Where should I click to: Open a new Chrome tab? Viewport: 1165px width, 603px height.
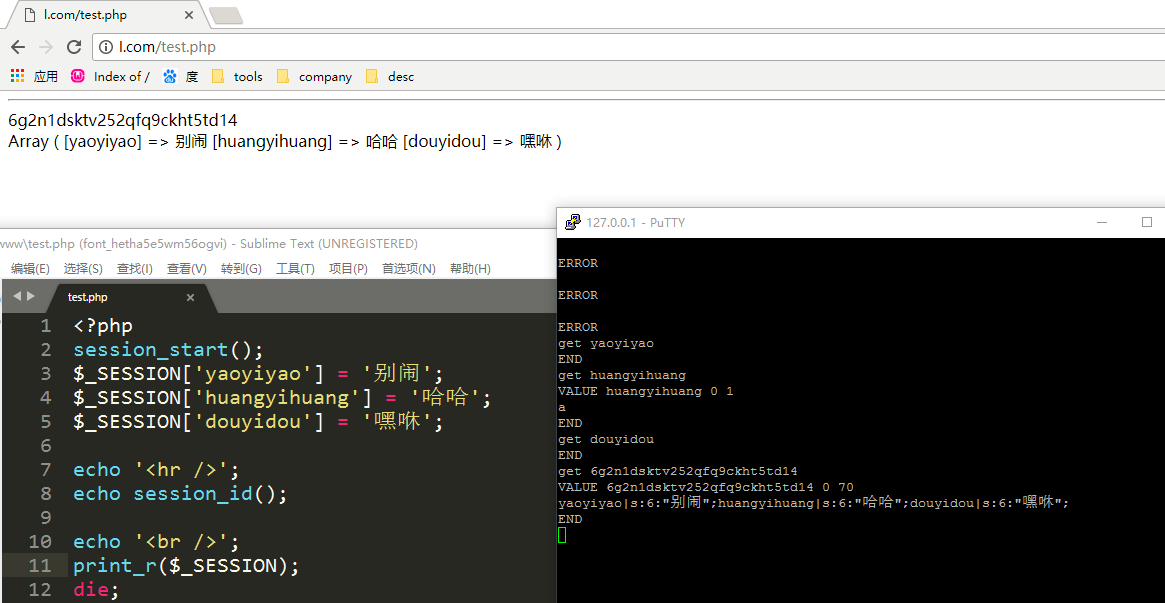pos(226,15)
